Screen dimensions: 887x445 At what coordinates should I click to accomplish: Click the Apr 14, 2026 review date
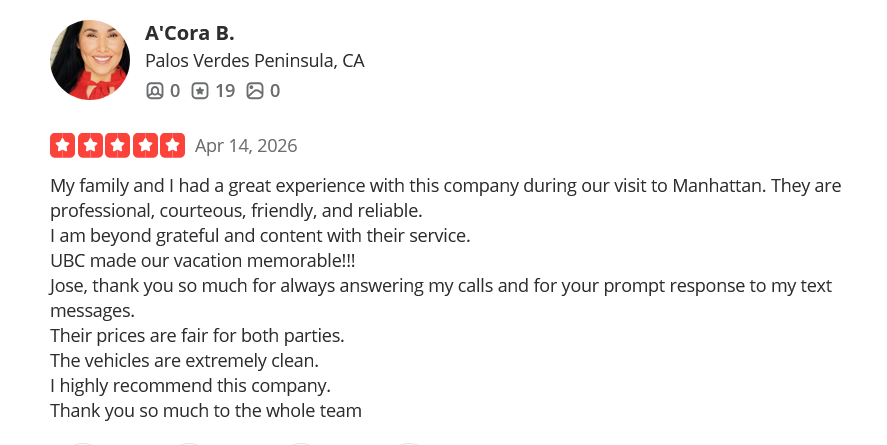point(246,146)
